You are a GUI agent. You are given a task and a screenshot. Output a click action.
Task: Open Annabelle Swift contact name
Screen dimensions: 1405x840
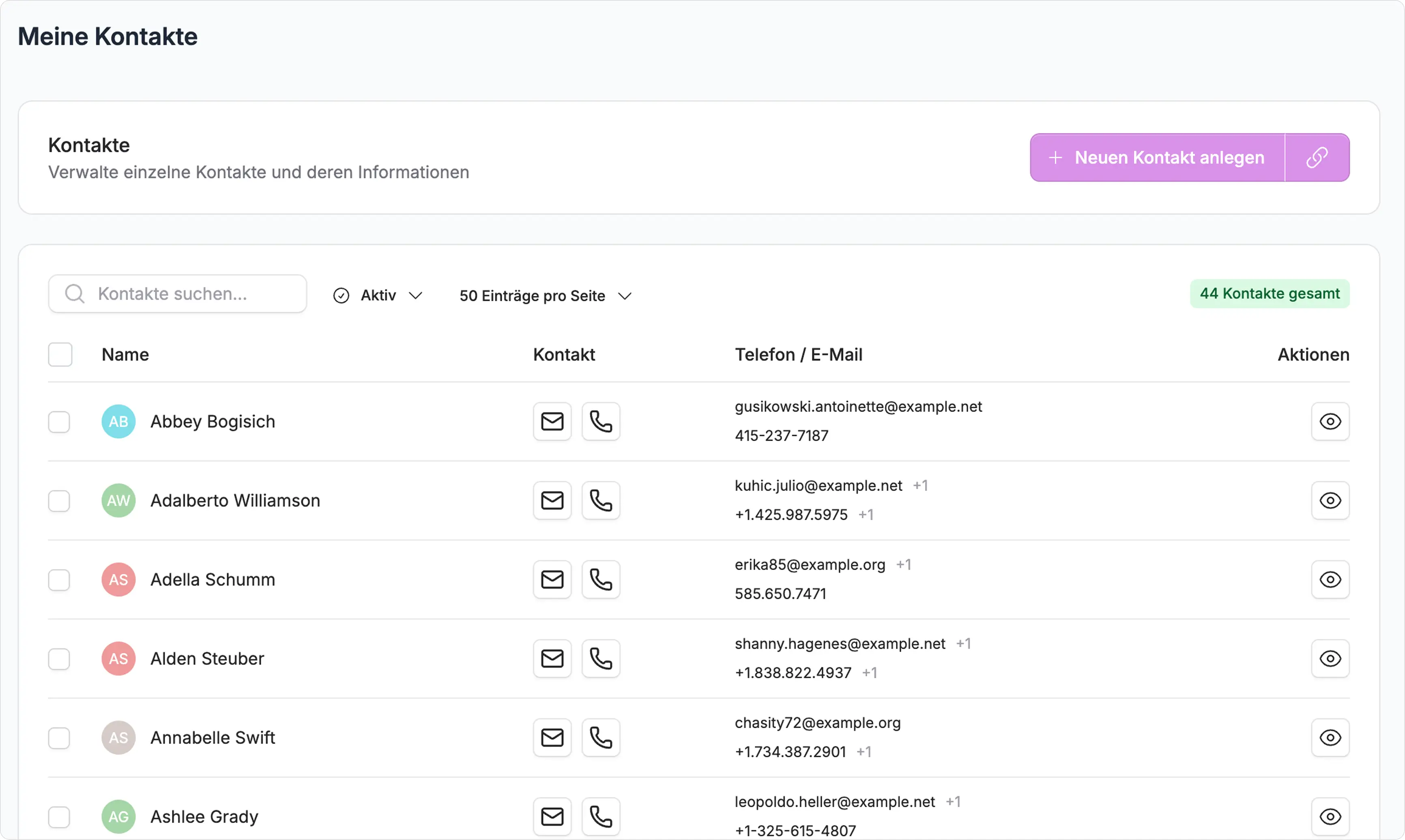(213, 737)
